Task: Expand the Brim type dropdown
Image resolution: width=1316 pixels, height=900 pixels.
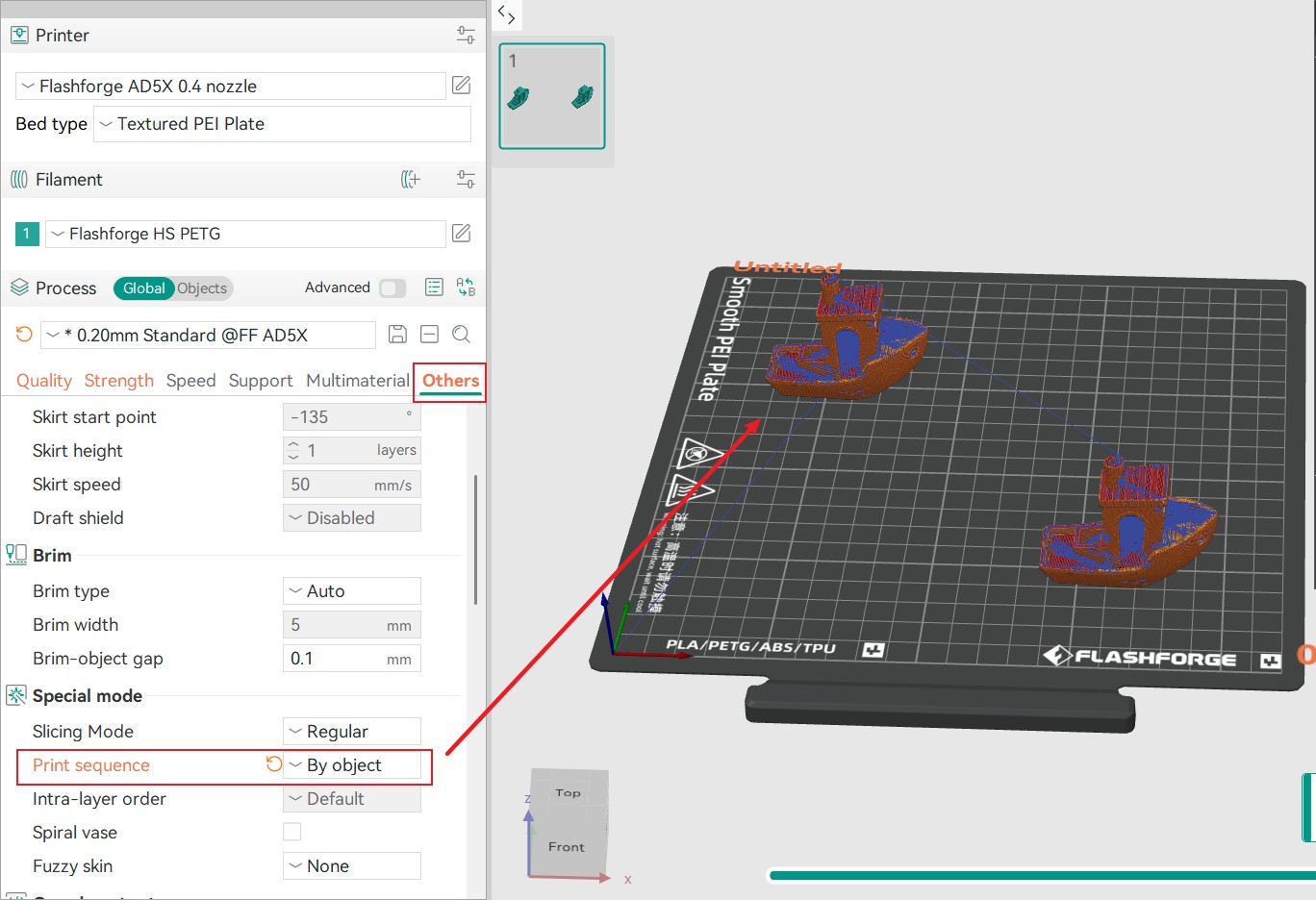Action: pos(352,591)
